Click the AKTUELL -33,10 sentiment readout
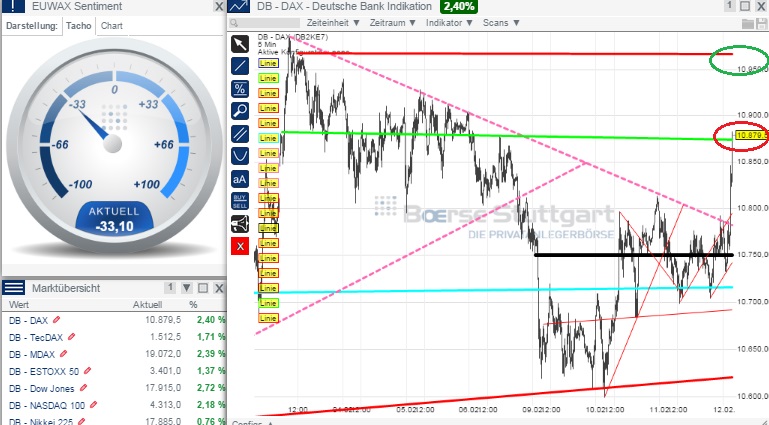The height and width of the screenshot is (425, 769). pyautogui.click(x=114, y=219)
